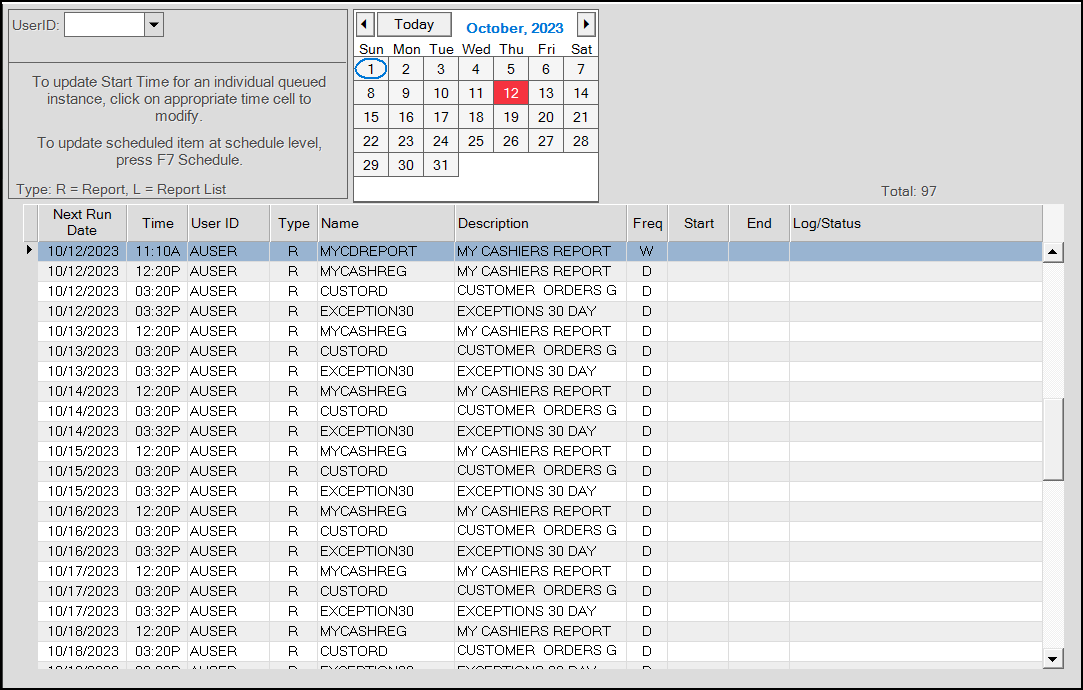Click the scrollbar down arrow
This screenshot has width=1083, height=690.
[x=1054, y=659]
